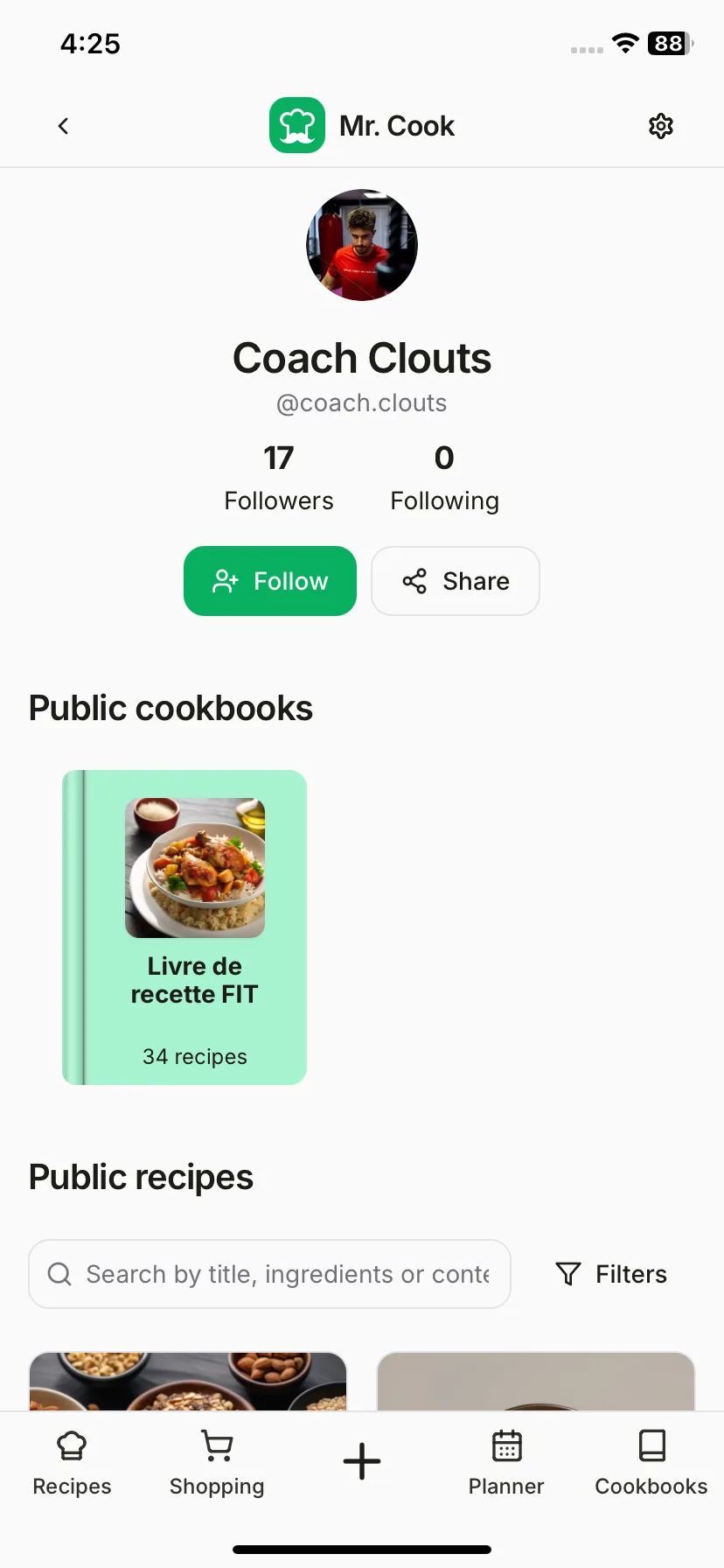
Task: Tap the Mr. Cook chef hat logo
Action: pos(297,125)
